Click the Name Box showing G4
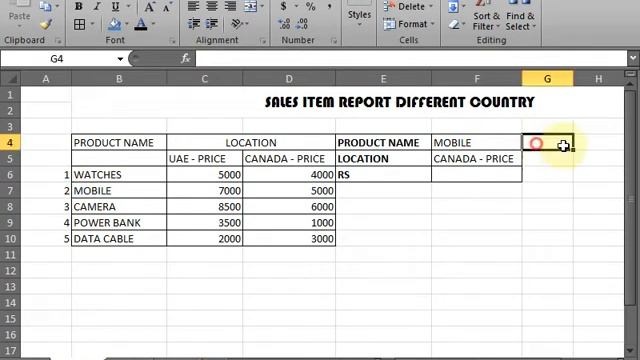640x360 pixels. pos(57,59)
